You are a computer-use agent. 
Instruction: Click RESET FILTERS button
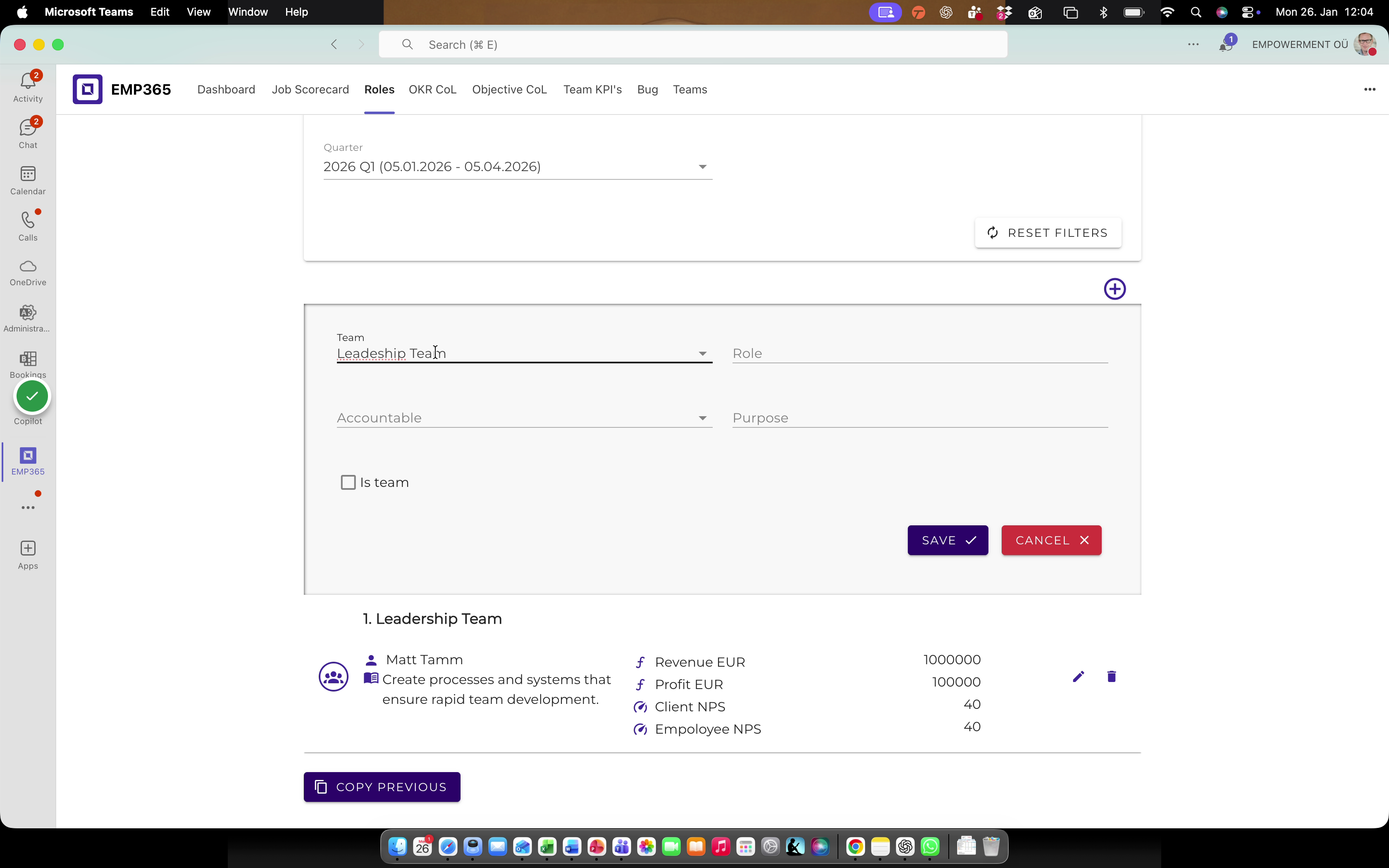[1048, 232]
